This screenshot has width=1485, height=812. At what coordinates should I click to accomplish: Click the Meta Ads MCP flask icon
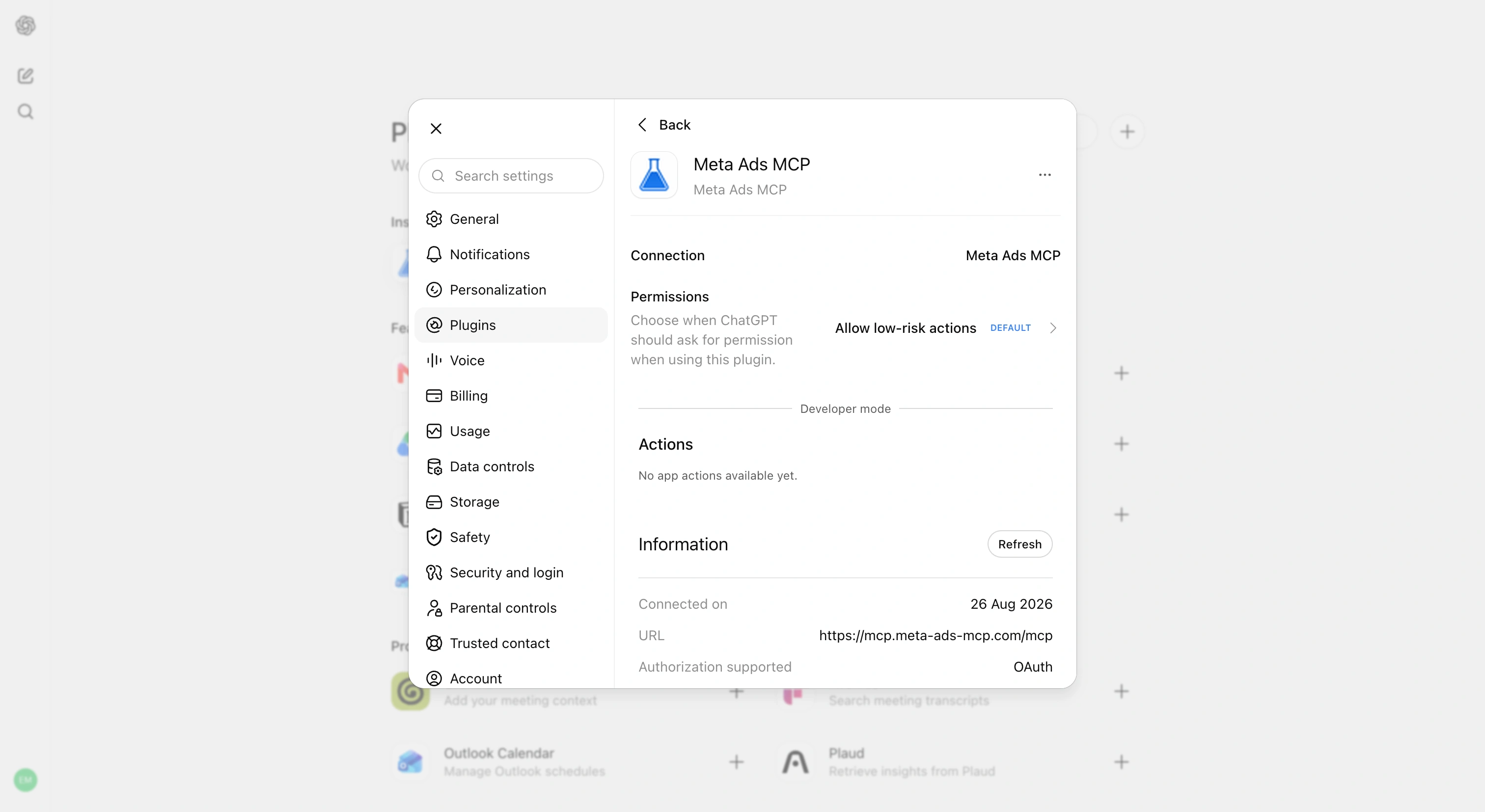(654, 175)
